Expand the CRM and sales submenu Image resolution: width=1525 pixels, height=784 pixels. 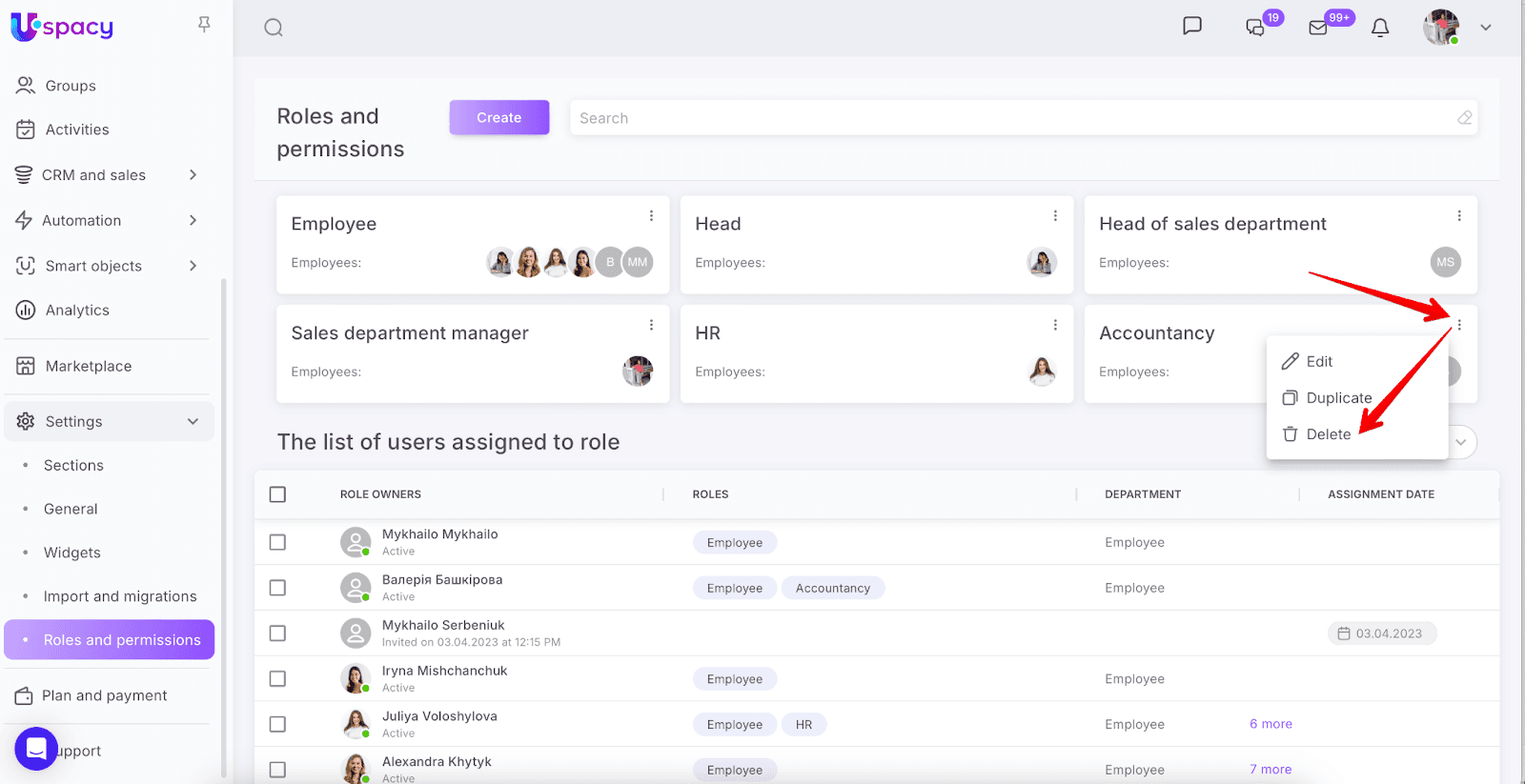tap(193, 175)
